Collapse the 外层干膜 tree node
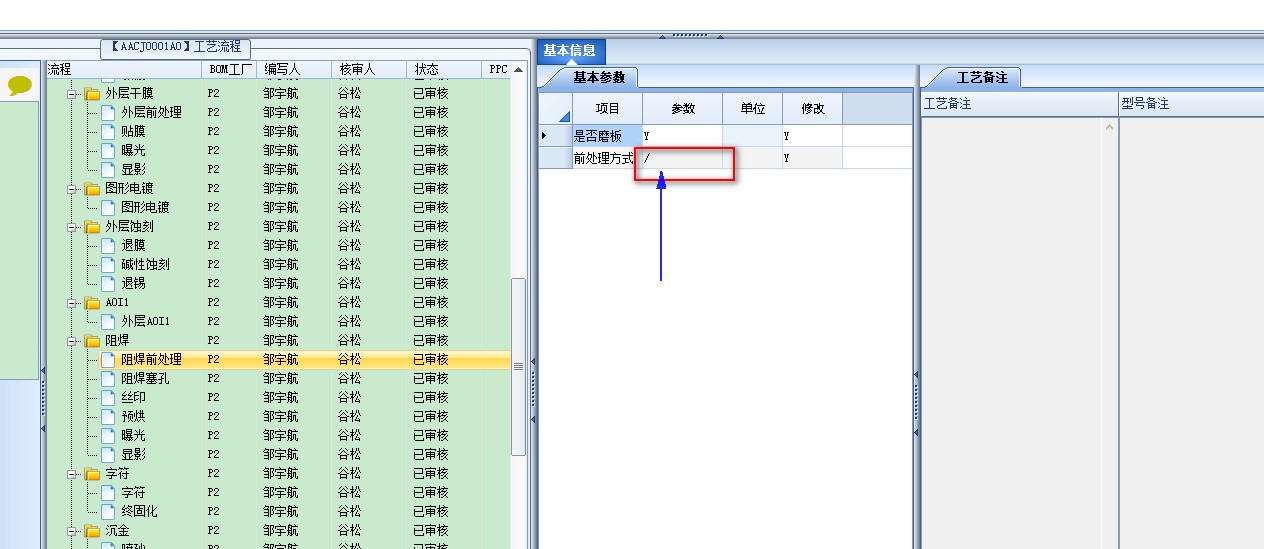The height and width of the screenshot is (549, 1264). 72,93
